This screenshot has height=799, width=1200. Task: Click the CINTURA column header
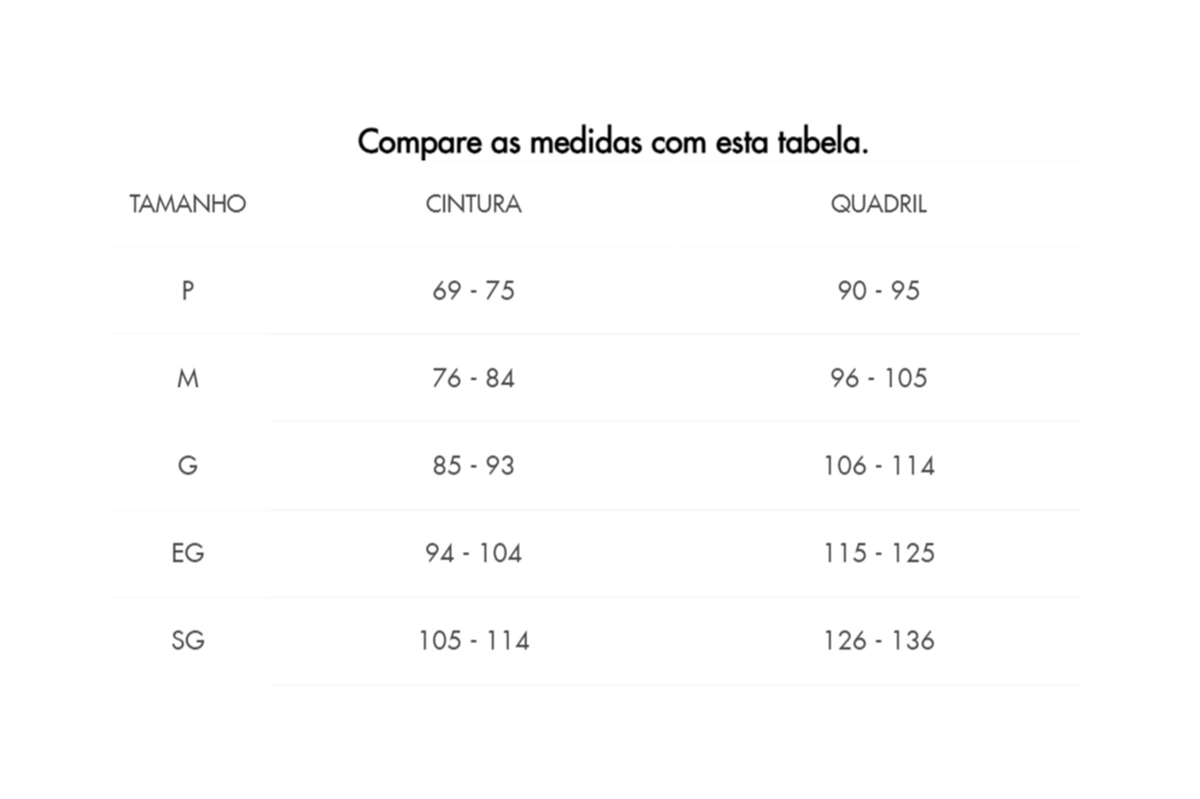click(x=474, y=204)
